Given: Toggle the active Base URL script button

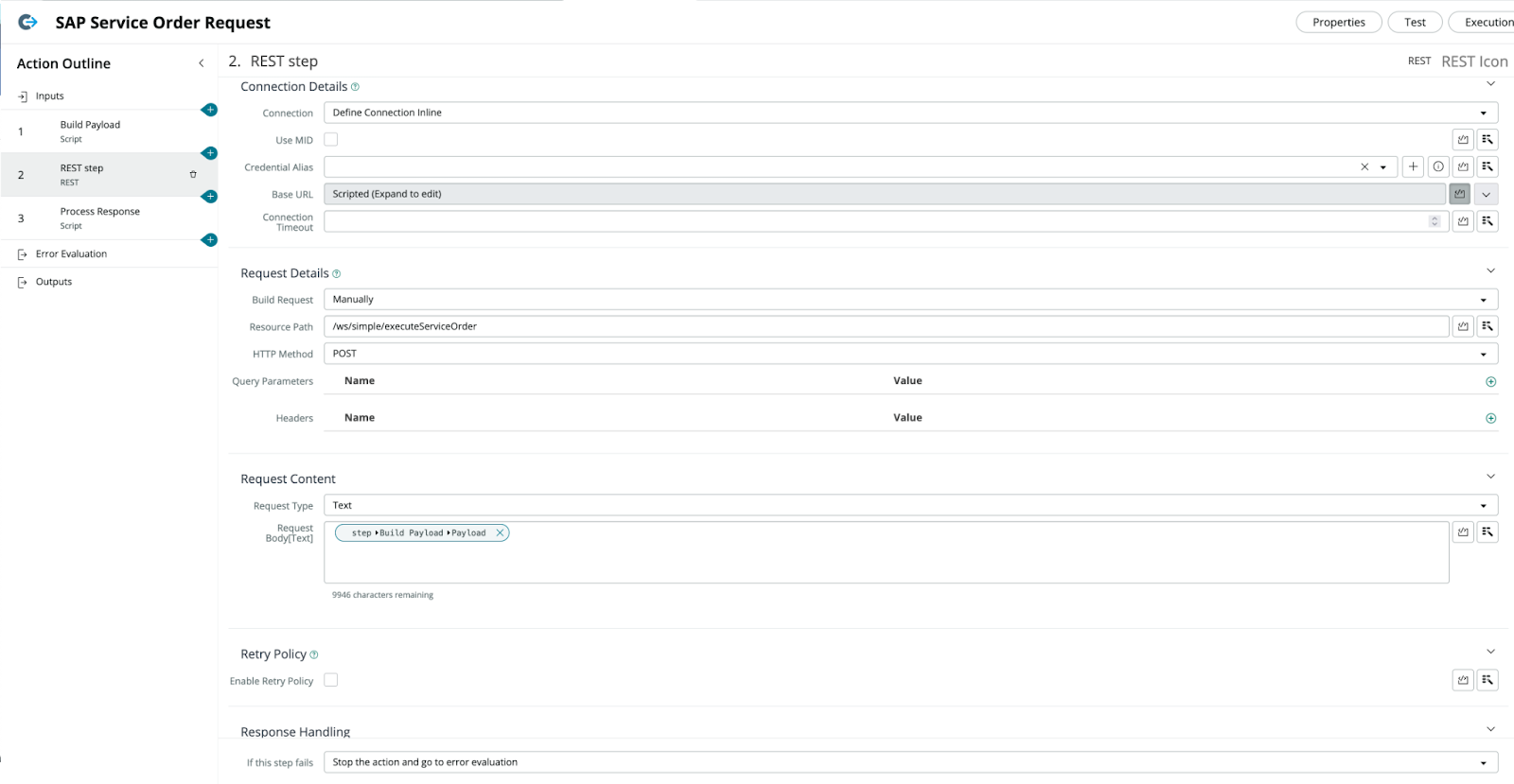Looking at the screenshot, I should (x=1460, y=194).
